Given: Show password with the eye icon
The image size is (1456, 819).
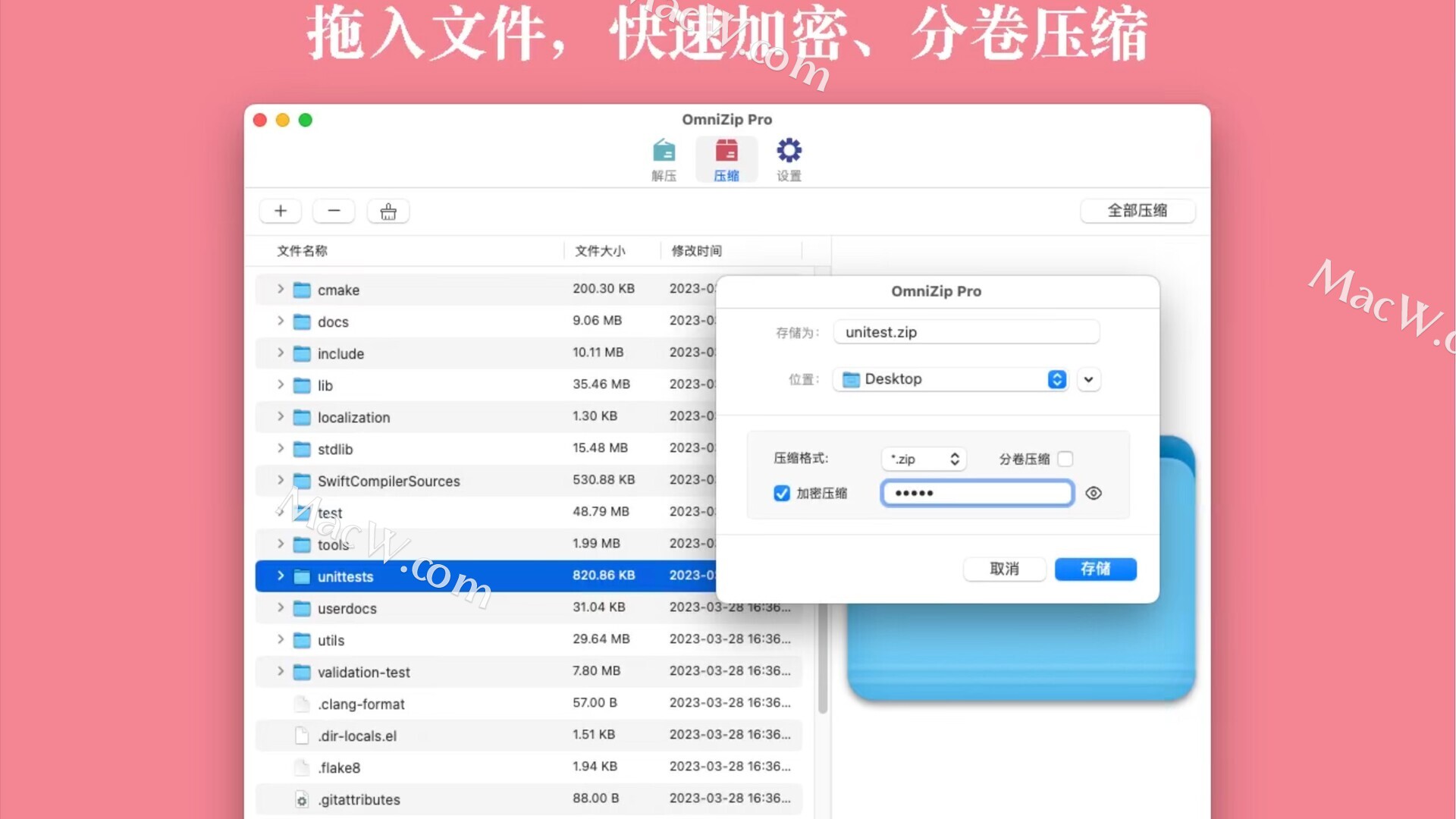Looking at the screenshot, I should [x=1094, y=493].
